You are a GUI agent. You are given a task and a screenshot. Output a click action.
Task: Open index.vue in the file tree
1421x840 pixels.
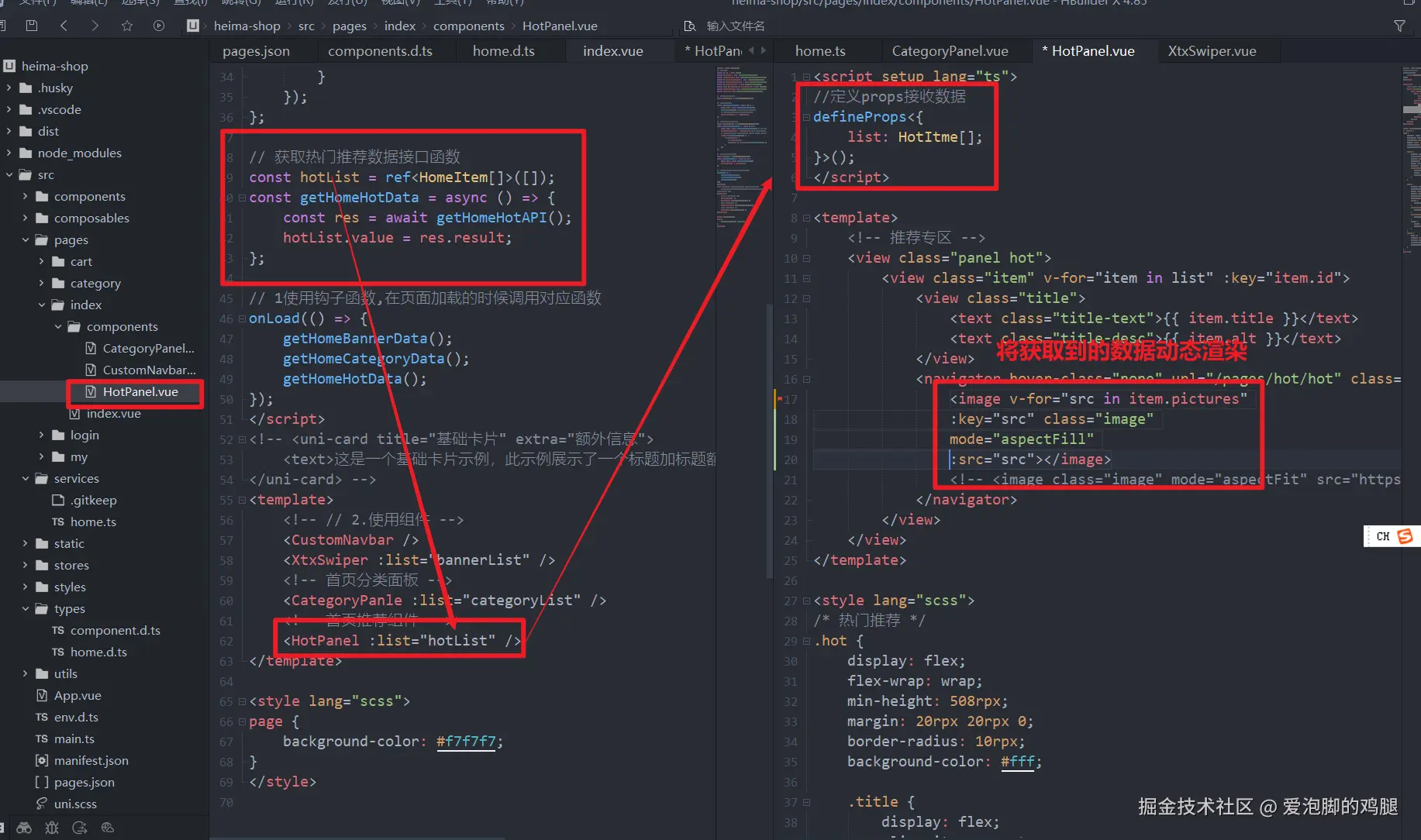114,413
